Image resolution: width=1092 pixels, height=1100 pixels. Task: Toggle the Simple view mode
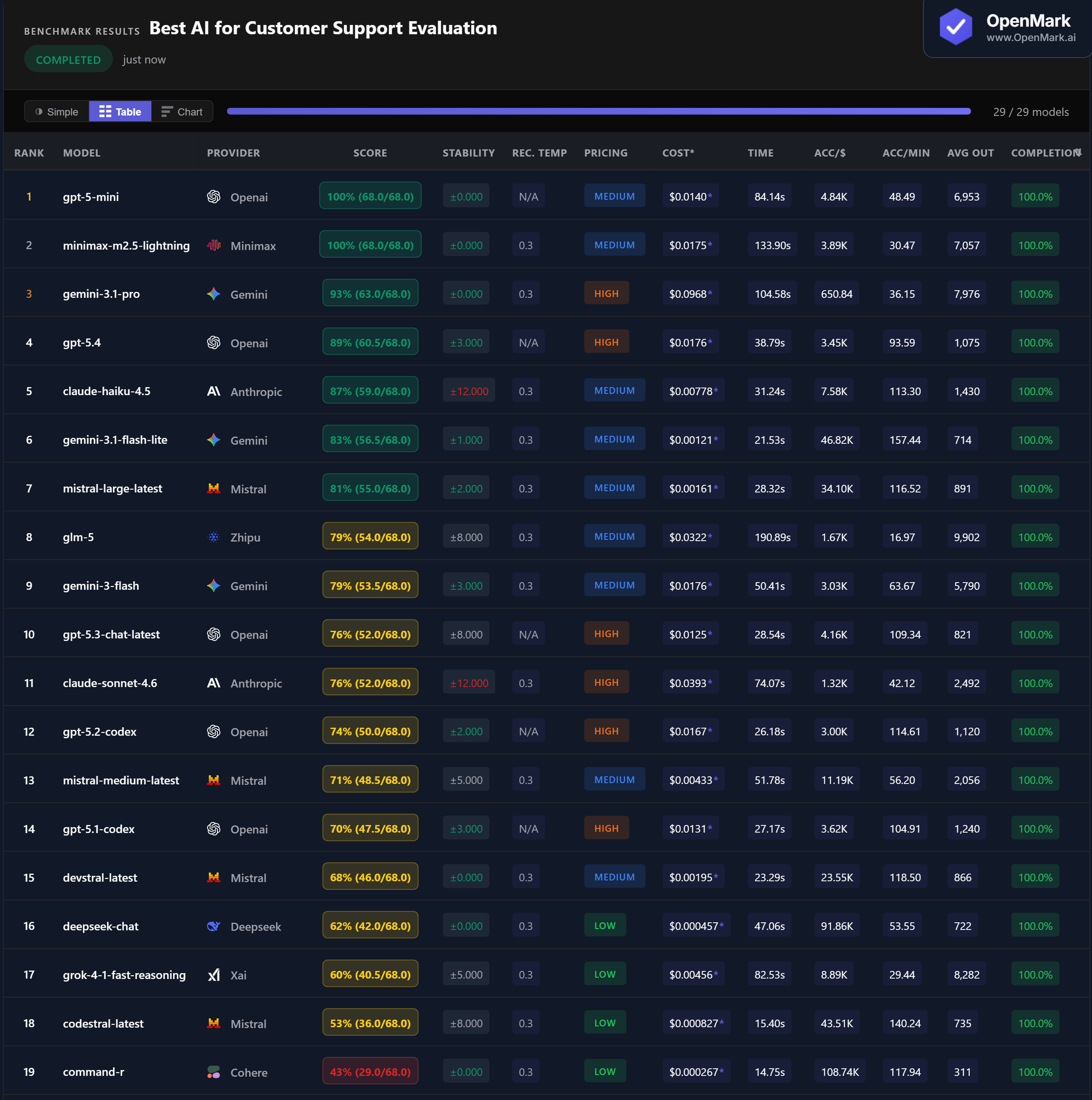[56, 111]
